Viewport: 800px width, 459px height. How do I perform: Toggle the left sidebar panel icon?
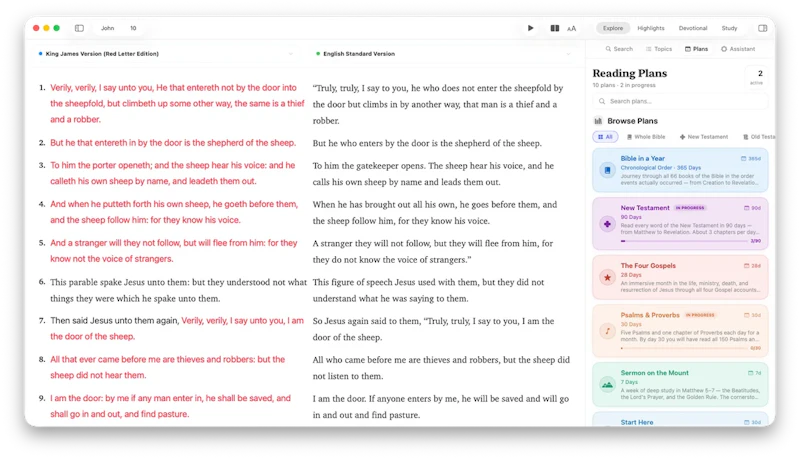pyautogui.click(x=79, y=28)
